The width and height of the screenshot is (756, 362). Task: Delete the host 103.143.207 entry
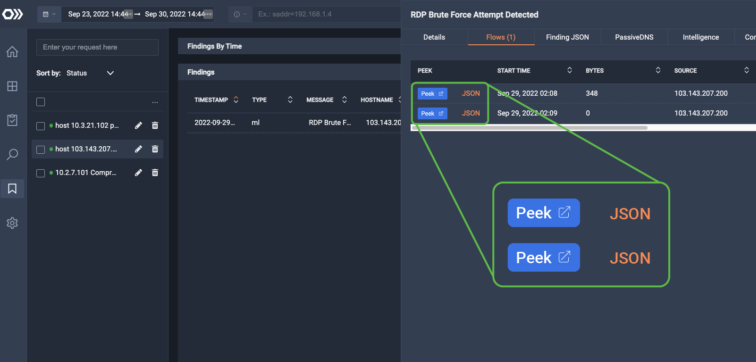click(155, 149)
